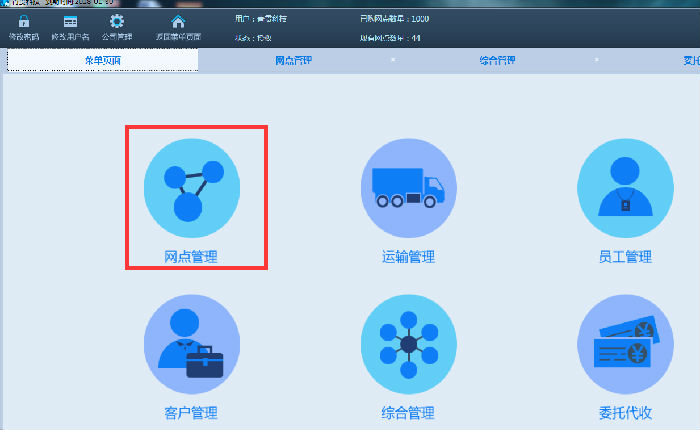
Task: Close the 网点管理 tab with its ×
Action: 392,60
